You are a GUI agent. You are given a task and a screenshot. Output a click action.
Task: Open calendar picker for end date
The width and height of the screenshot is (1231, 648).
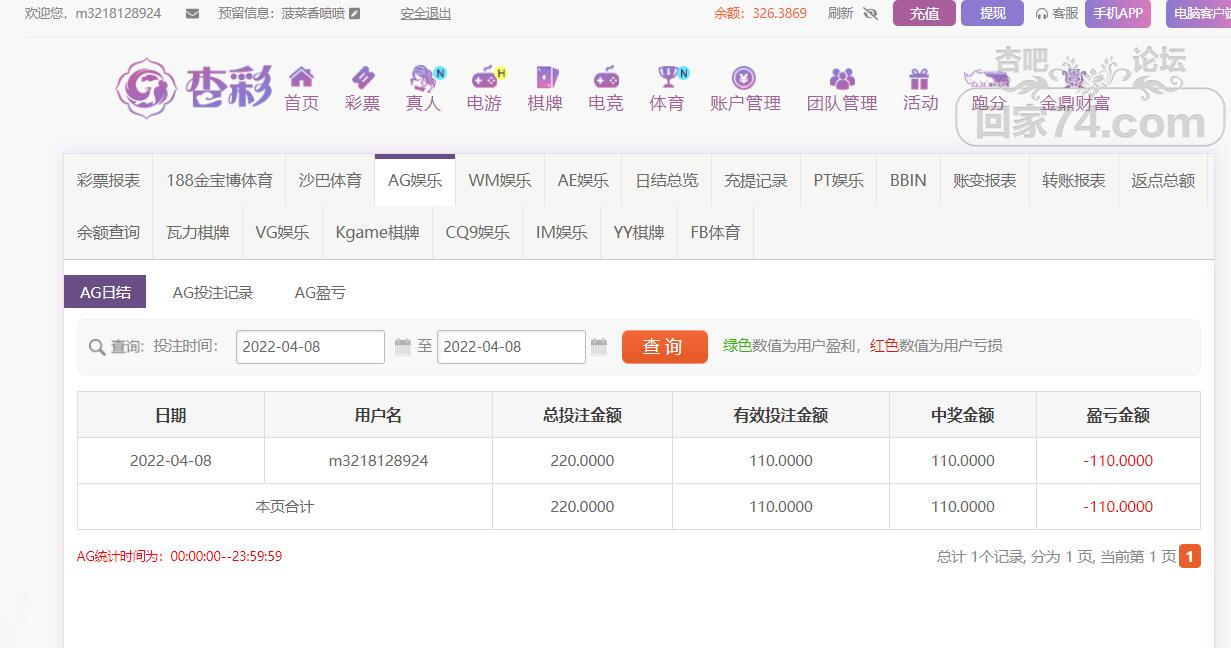tap(599, 347)
